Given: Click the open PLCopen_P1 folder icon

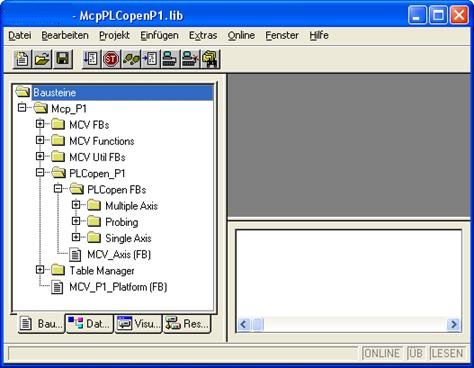Looking at the screenshot, I should [x=59, y=173].
